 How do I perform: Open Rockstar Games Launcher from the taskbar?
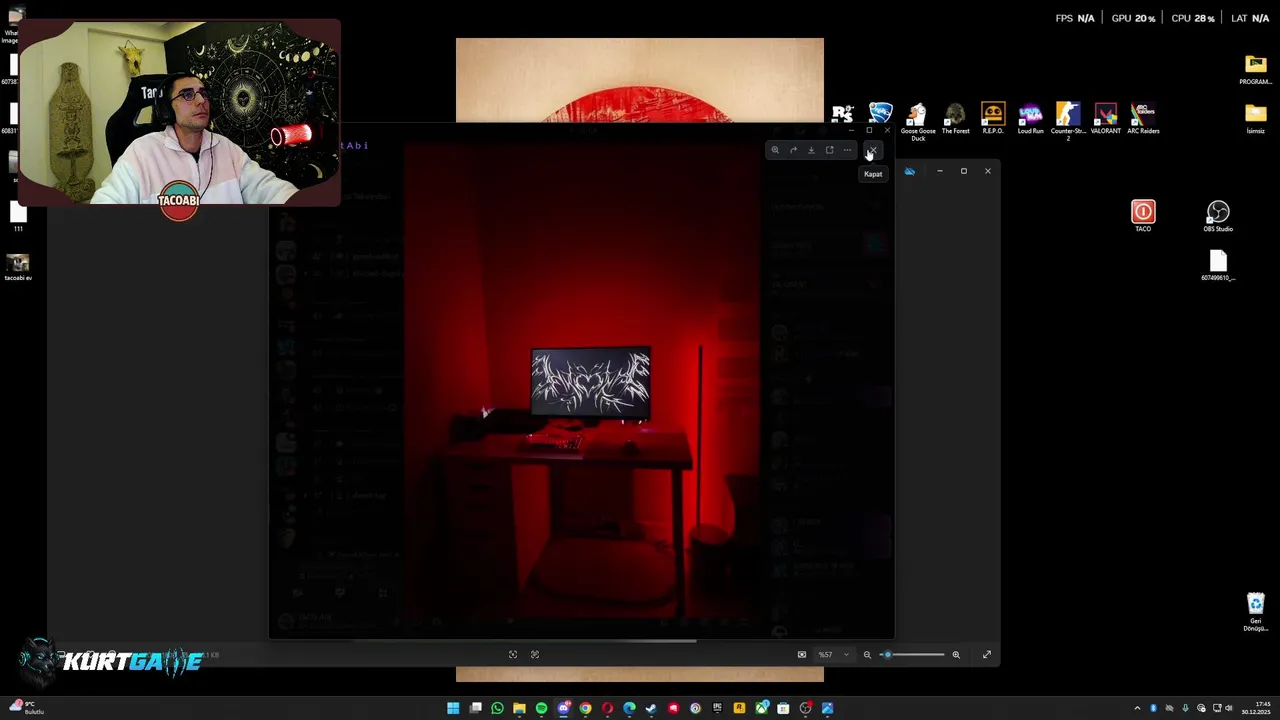739,708
